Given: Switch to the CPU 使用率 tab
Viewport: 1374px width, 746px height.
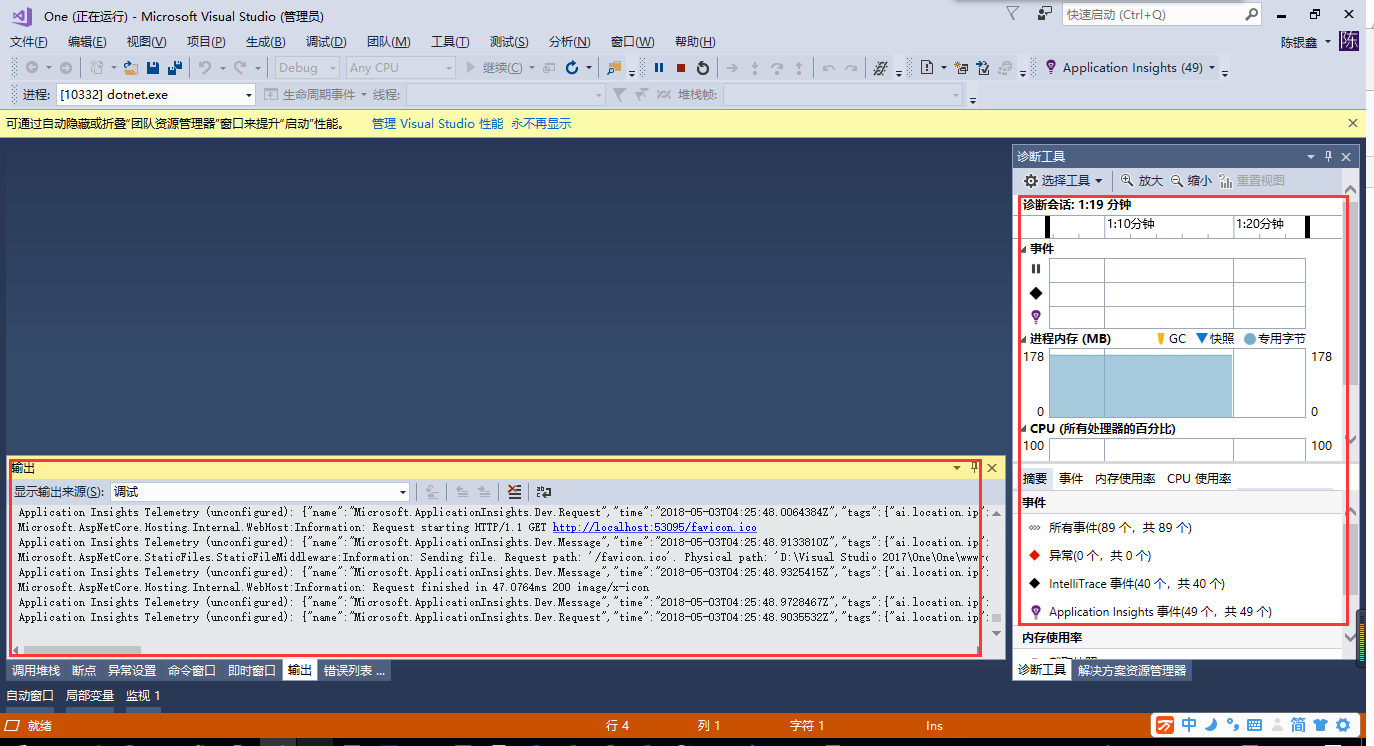Looking at the screenshot, I should [x=1199, y=479].
